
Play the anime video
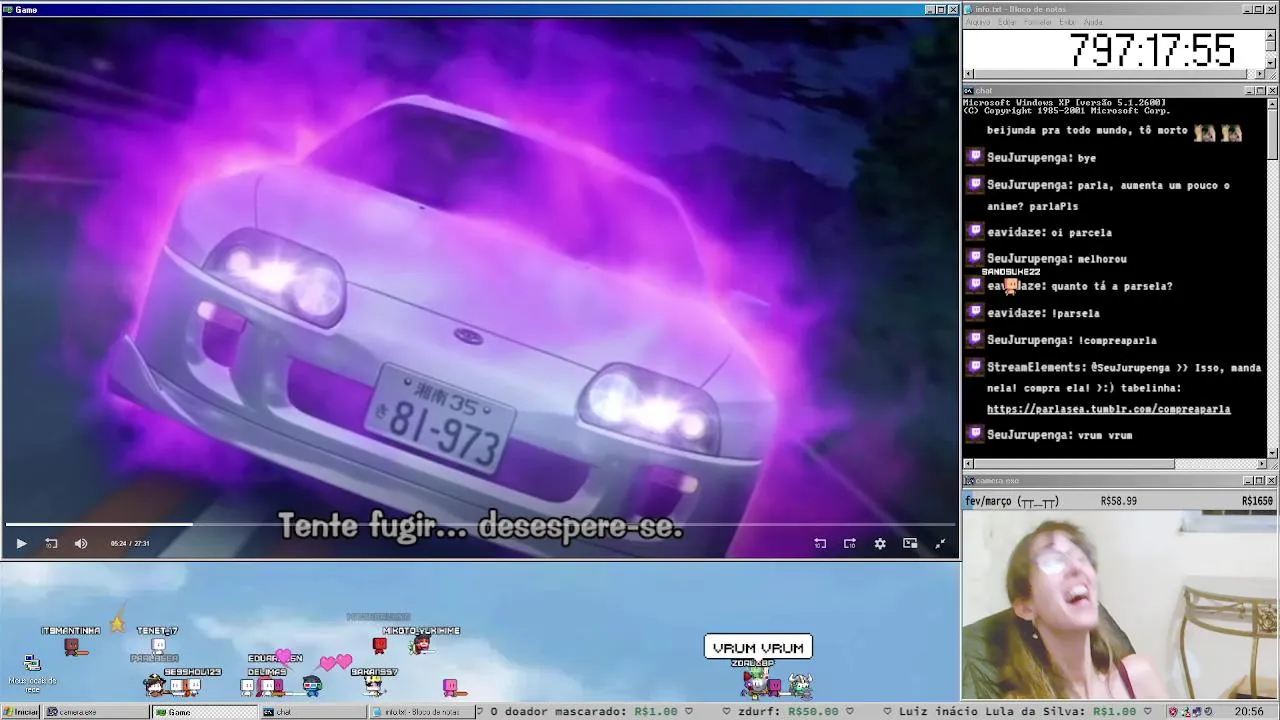click(x=21, y=543)
